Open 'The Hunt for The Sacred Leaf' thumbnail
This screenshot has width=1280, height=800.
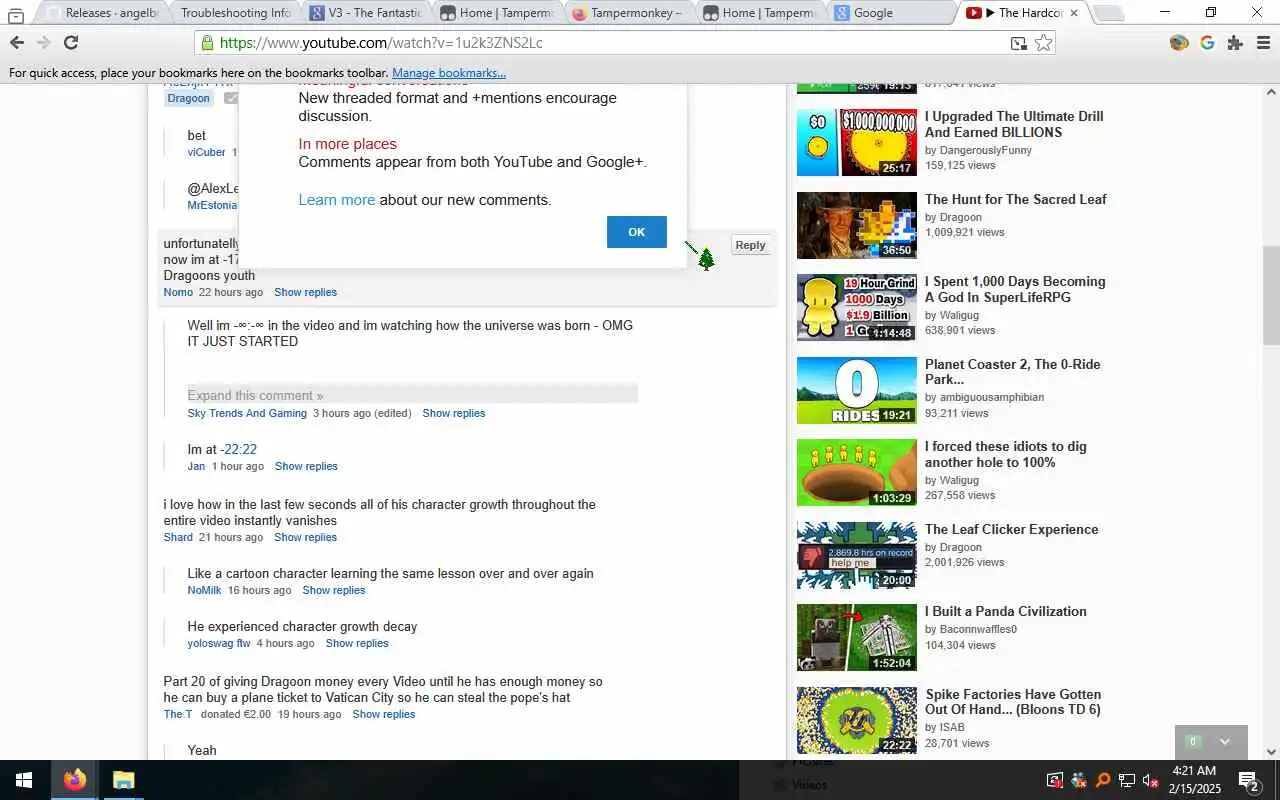(857, 225)
